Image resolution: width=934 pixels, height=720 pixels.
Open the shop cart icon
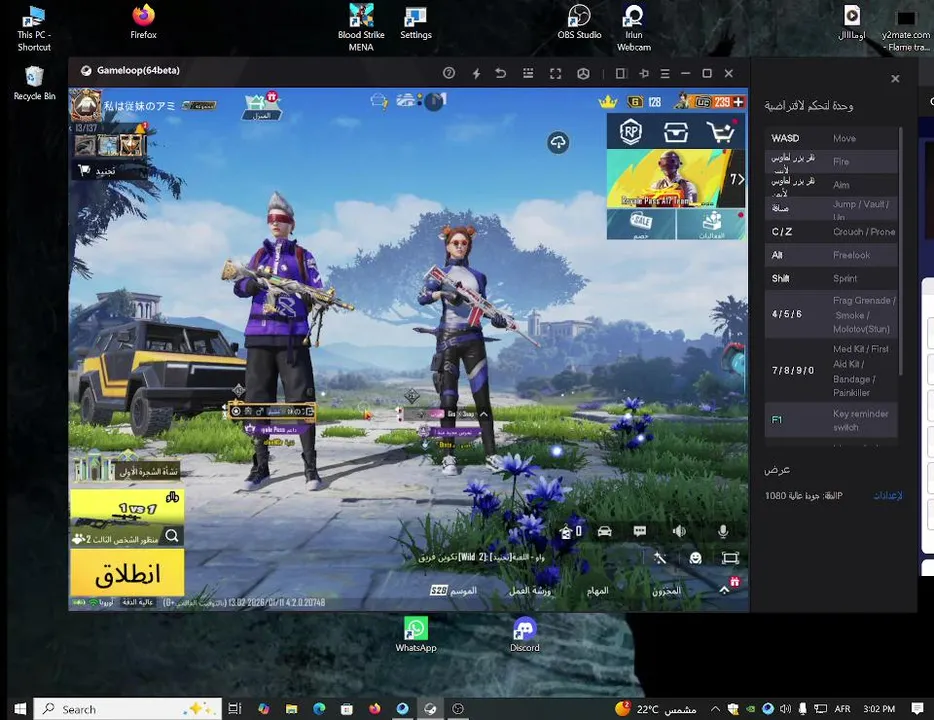pos(721,132)
